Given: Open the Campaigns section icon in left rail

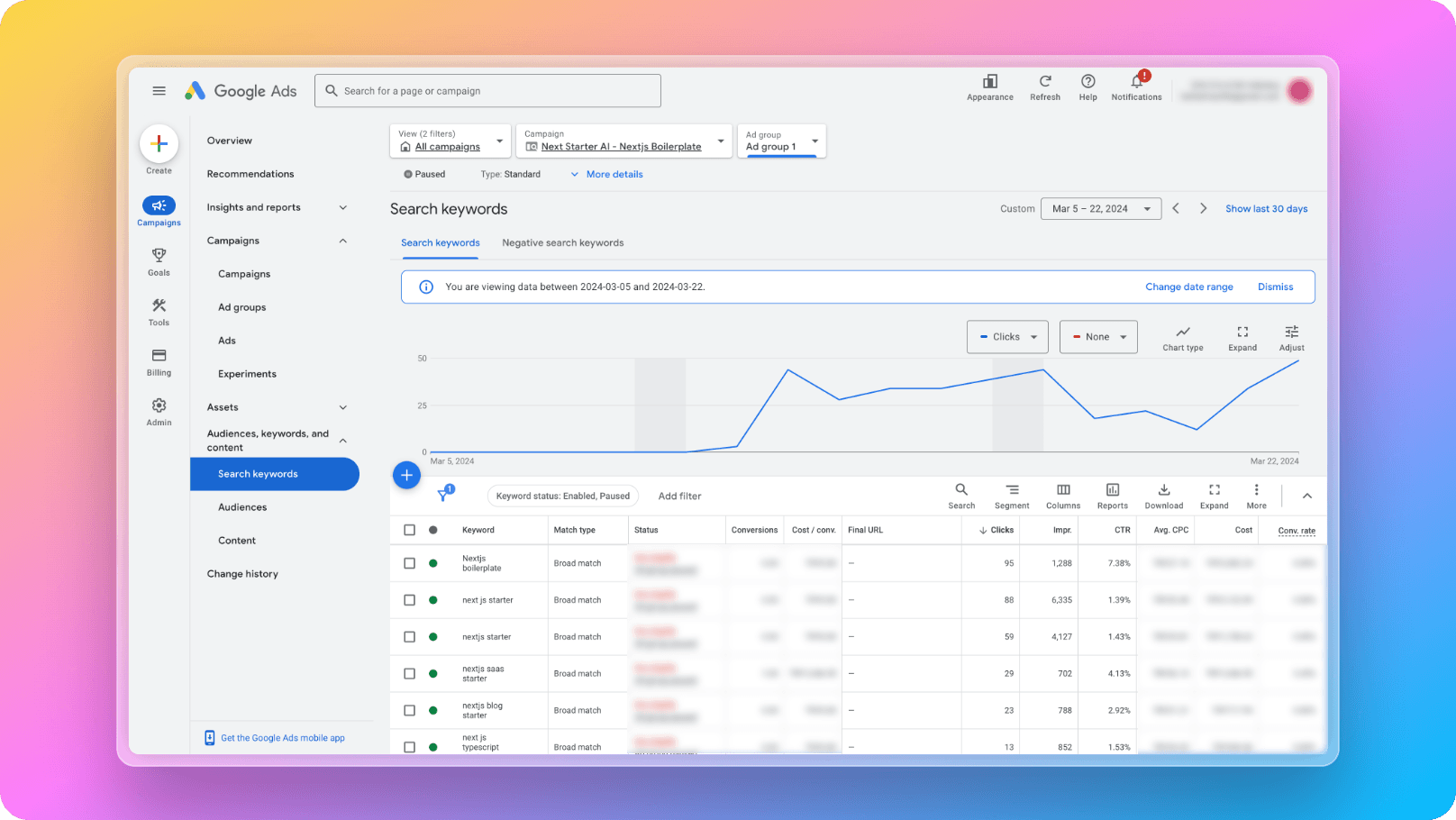Looking at the screenshot, I should (x=159, y=207).
